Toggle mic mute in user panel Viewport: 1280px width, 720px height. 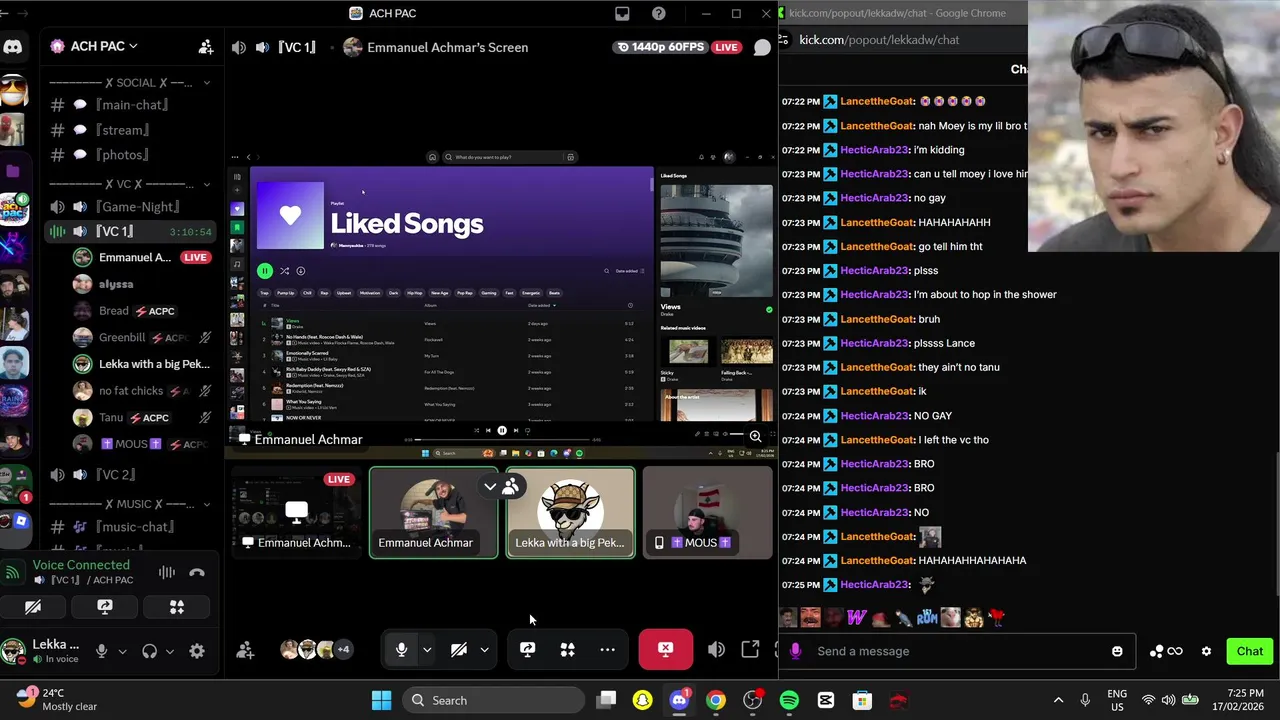101,651
